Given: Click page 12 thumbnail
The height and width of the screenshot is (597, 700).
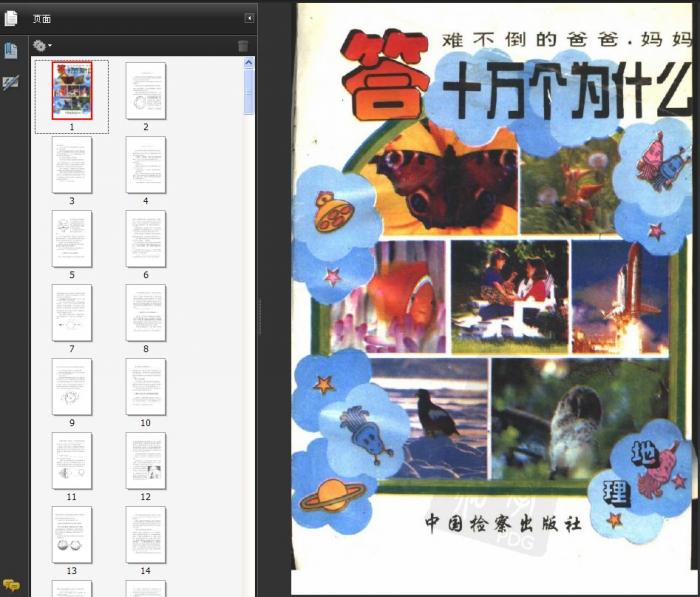Looking at the screenshot, I should (x=145, y=461).
